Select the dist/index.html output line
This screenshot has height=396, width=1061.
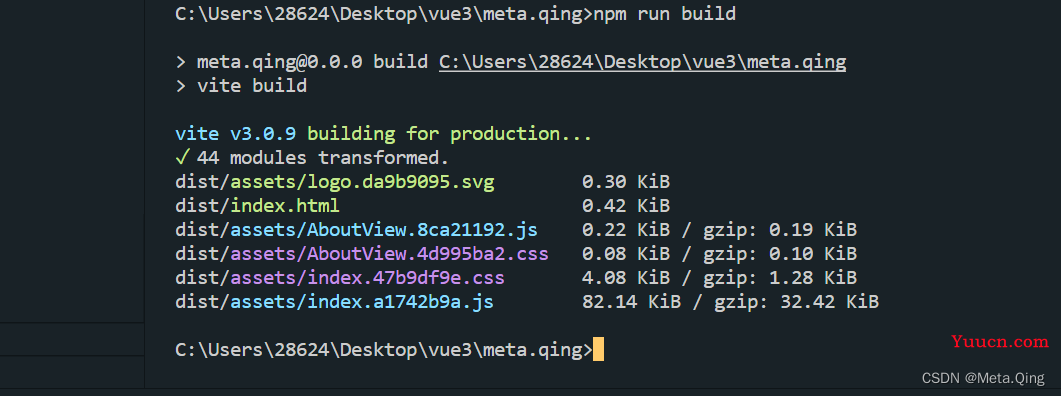point(257,206)
